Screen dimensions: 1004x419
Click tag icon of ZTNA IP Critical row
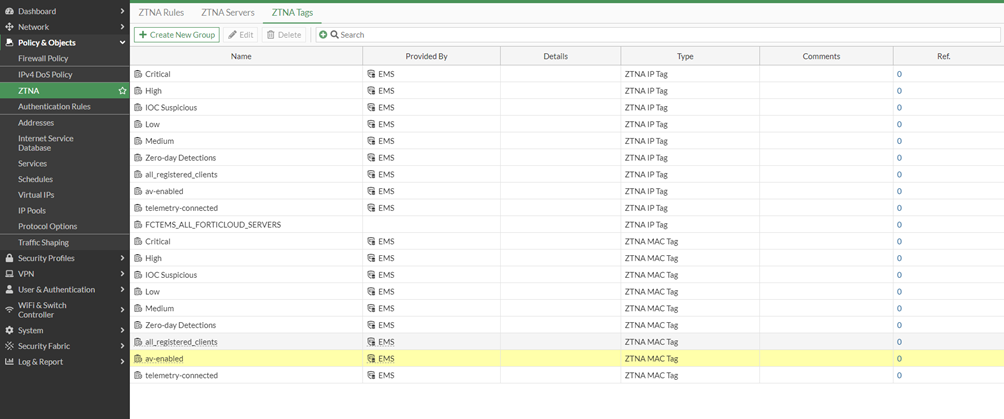(x=138, y=74)
